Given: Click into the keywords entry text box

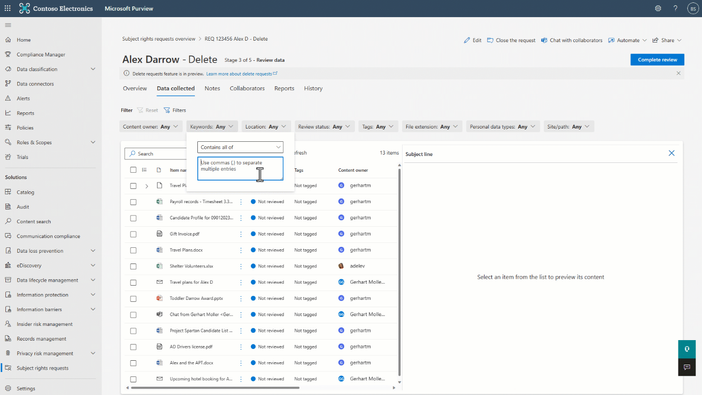Looking at the screenshot, I should tap(240, 168).
